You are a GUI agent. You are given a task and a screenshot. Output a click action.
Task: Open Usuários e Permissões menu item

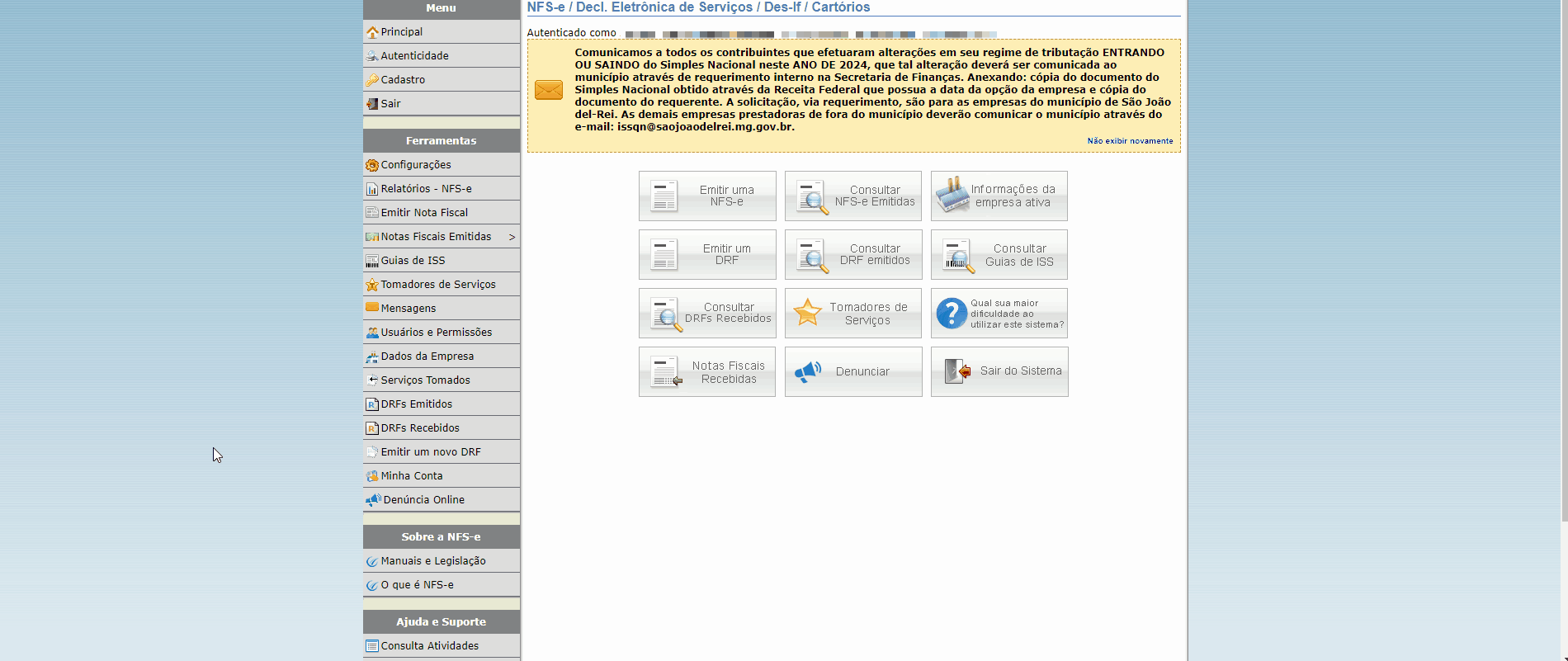(x=436, y=333)
